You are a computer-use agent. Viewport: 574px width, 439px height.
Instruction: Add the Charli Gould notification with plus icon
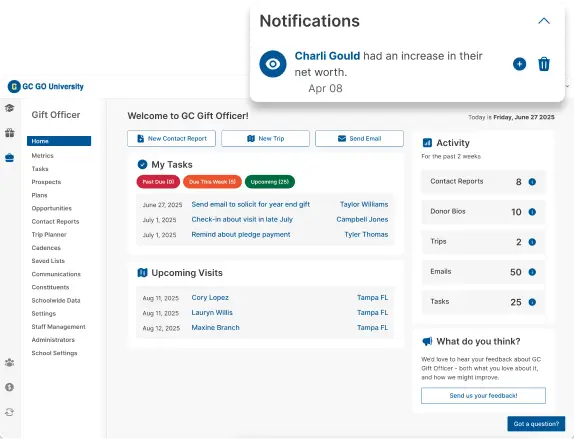pos(519,64)
